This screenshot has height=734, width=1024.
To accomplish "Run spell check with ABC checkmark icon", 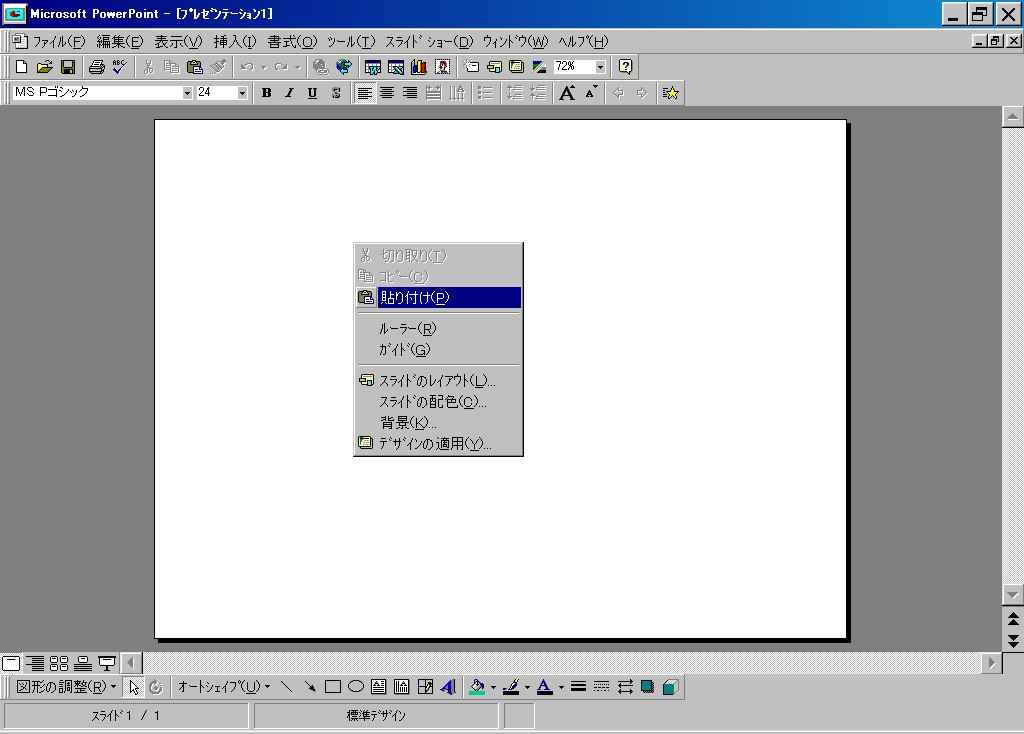I will 120,67.
